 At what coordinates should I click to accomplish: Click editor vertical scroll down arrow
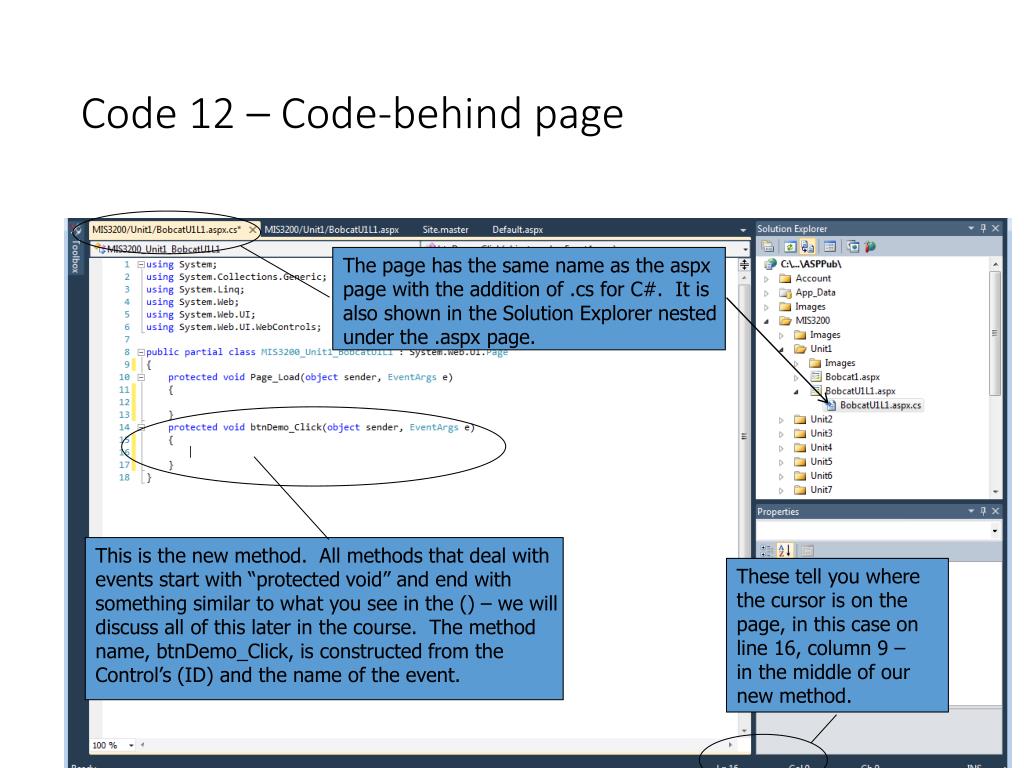coord(744,731)
